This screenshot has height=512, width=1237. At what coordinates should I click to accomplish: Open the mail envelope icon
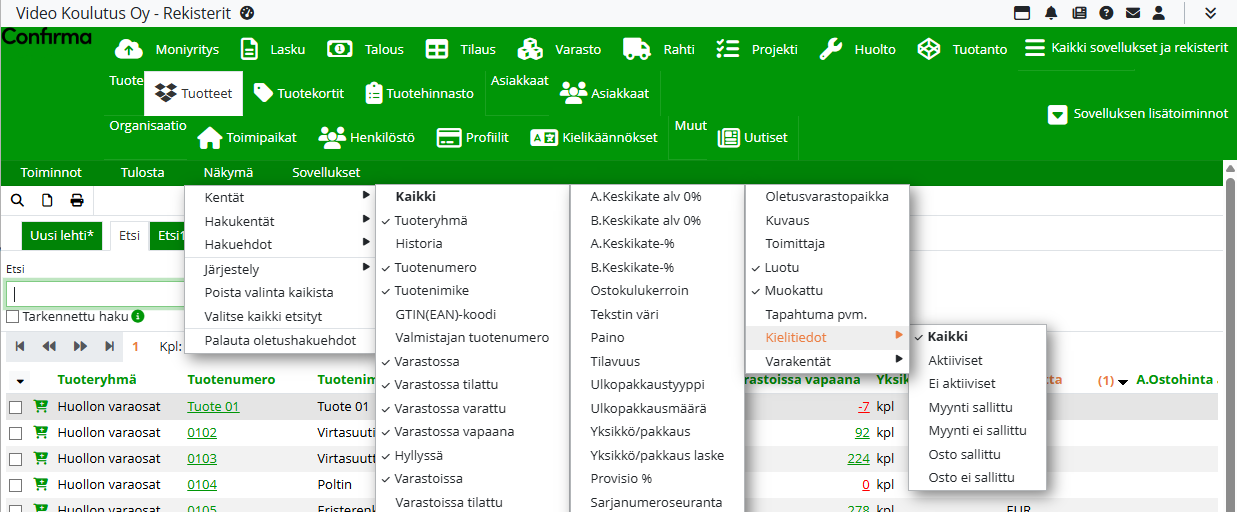tap(1132, 13)
